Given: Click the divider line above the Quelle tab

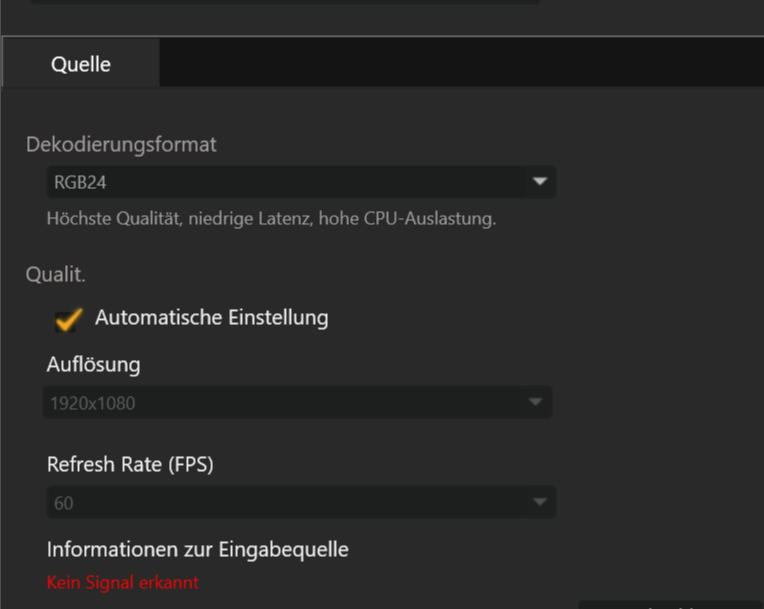Looking at the screenshot, I should (400, 37).
